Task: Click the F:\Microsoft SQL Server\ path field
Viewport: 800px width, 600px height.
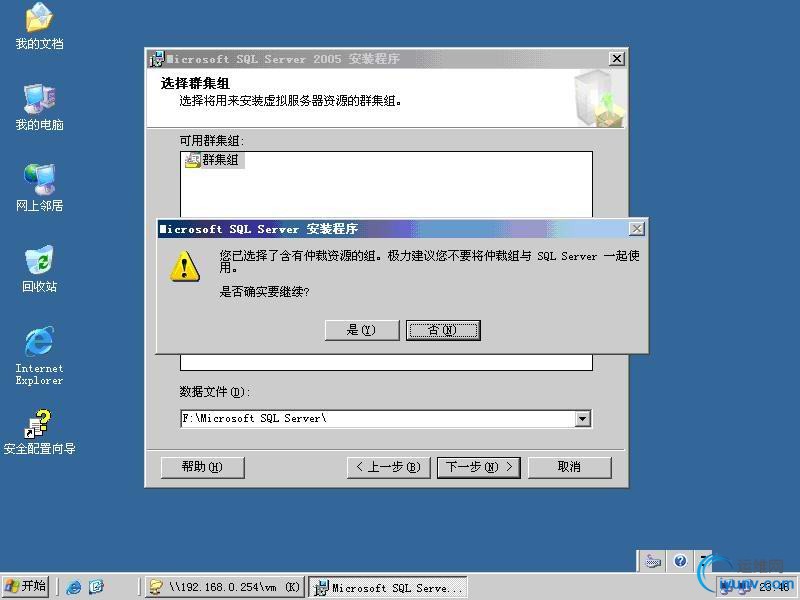Action: [x=378, y=419]
